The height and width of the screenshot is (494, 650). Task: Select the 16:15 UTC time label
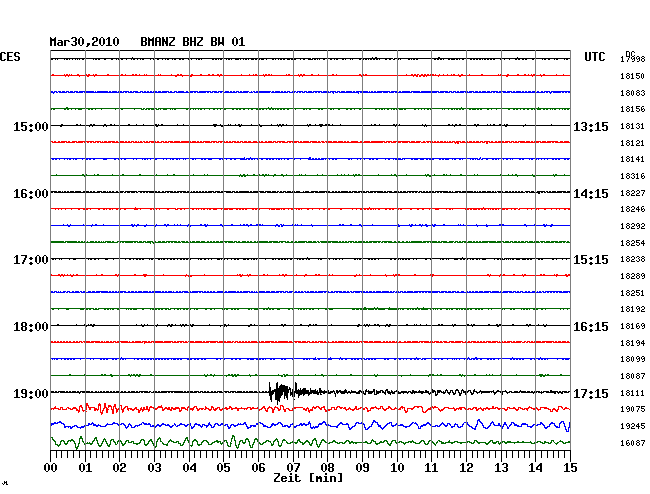pos(591,327)
